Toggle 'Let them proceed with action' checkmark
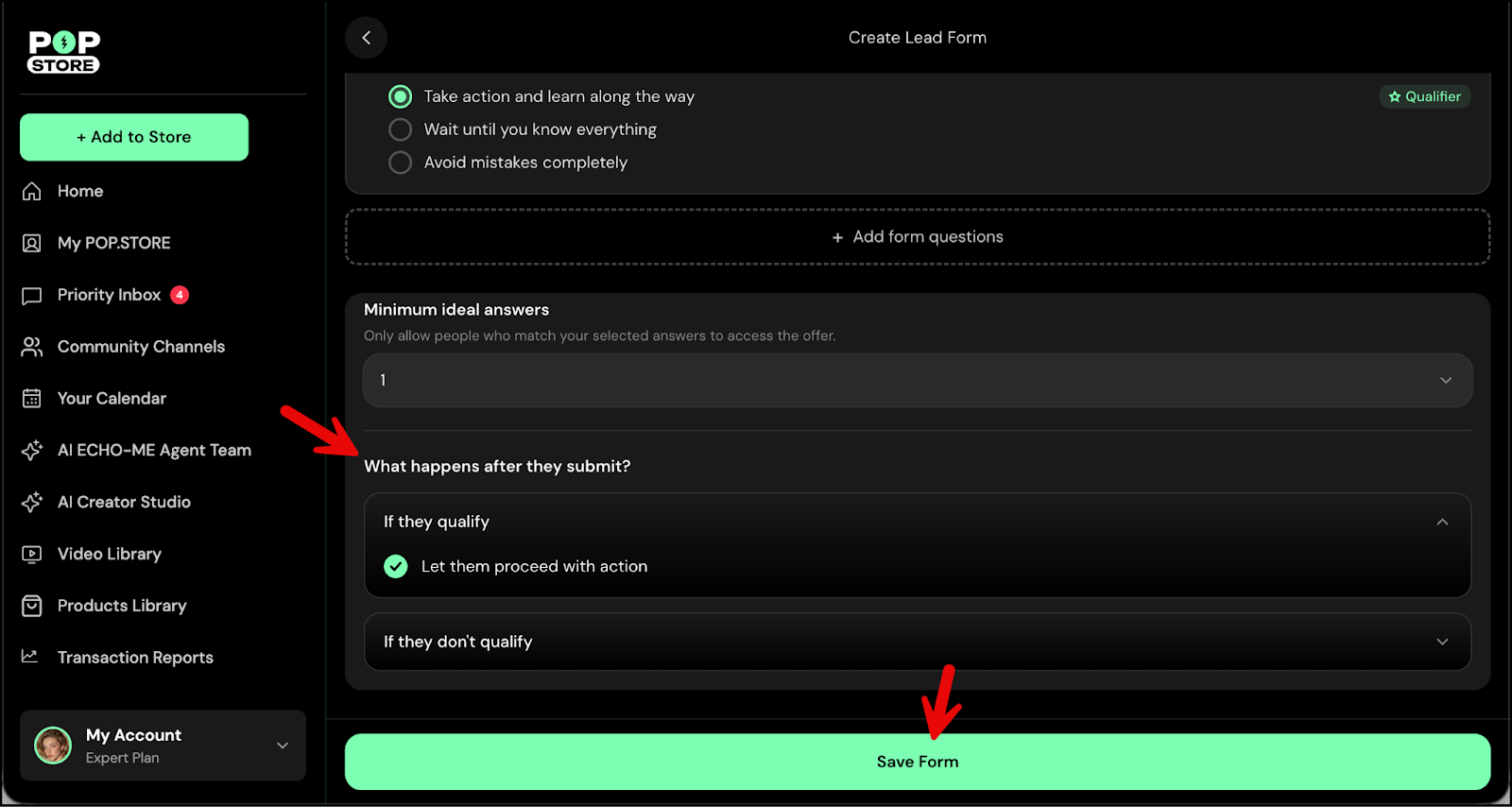The width and height of the screenshot is (1512, 807). tap(396, 566)
